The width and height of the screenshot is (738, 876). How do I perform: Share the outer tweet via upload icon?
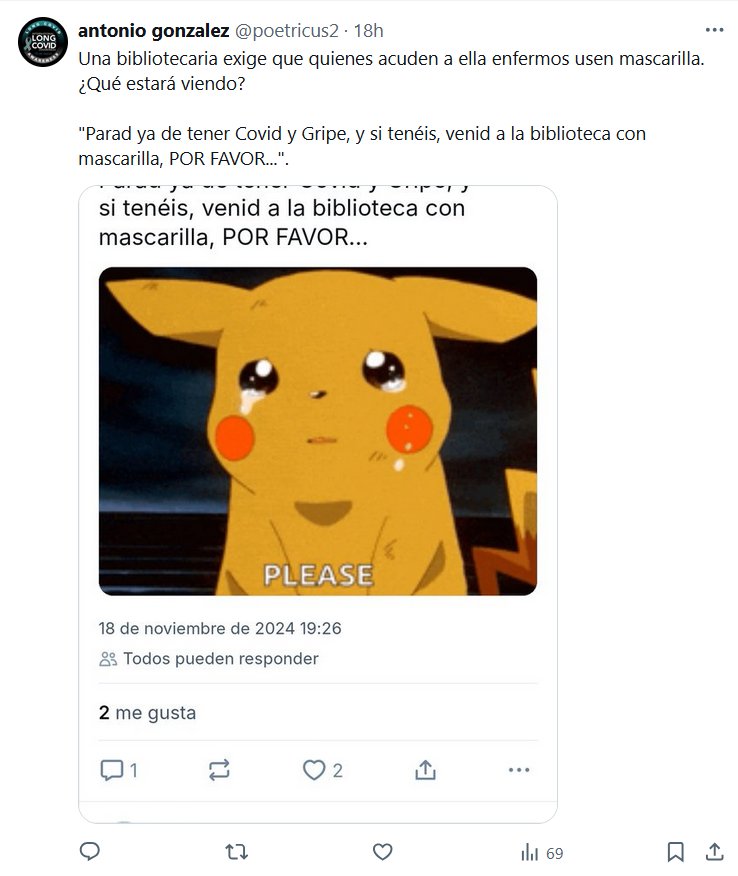click(715, 852)
